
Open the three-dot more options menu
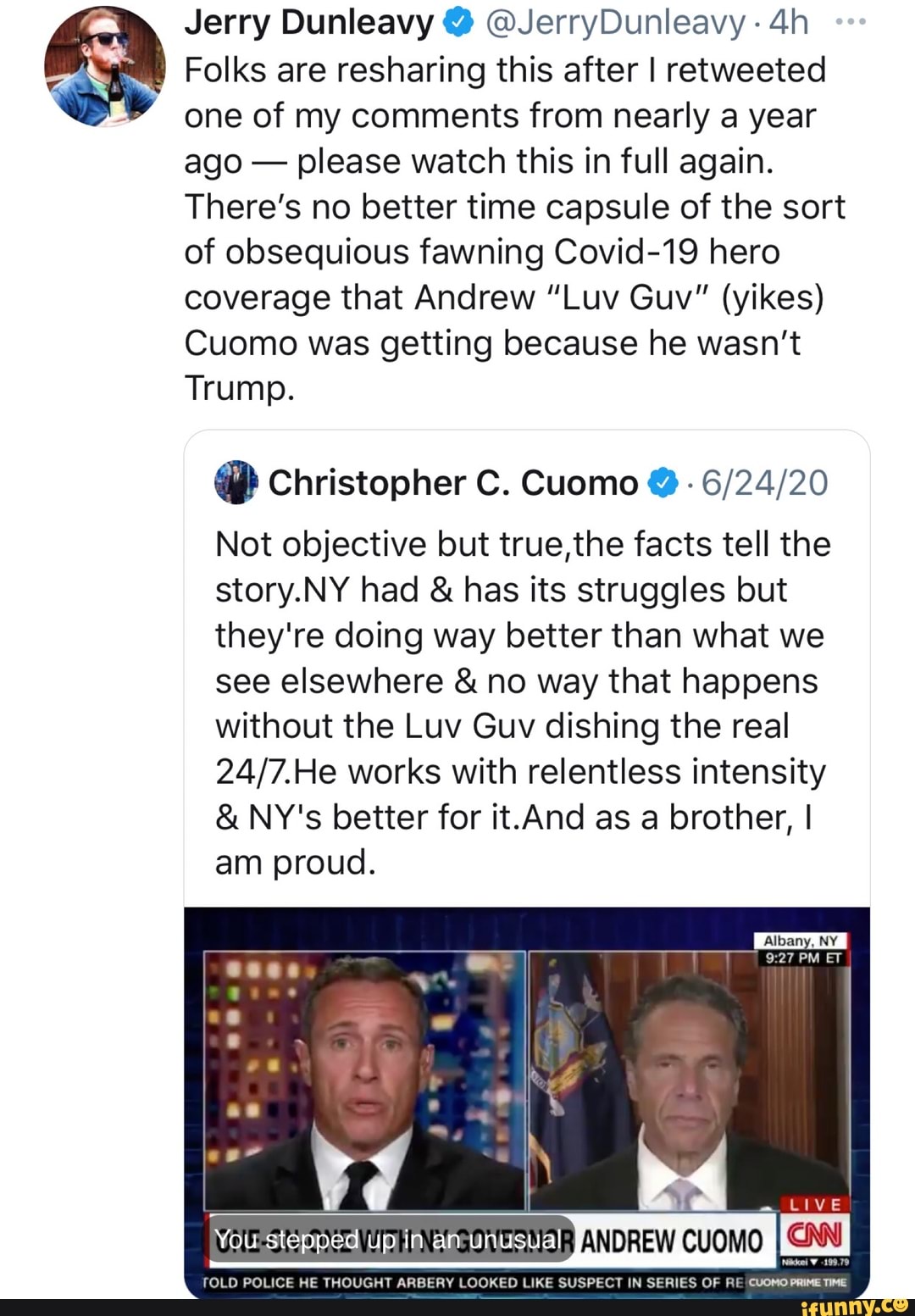point(850,23)
